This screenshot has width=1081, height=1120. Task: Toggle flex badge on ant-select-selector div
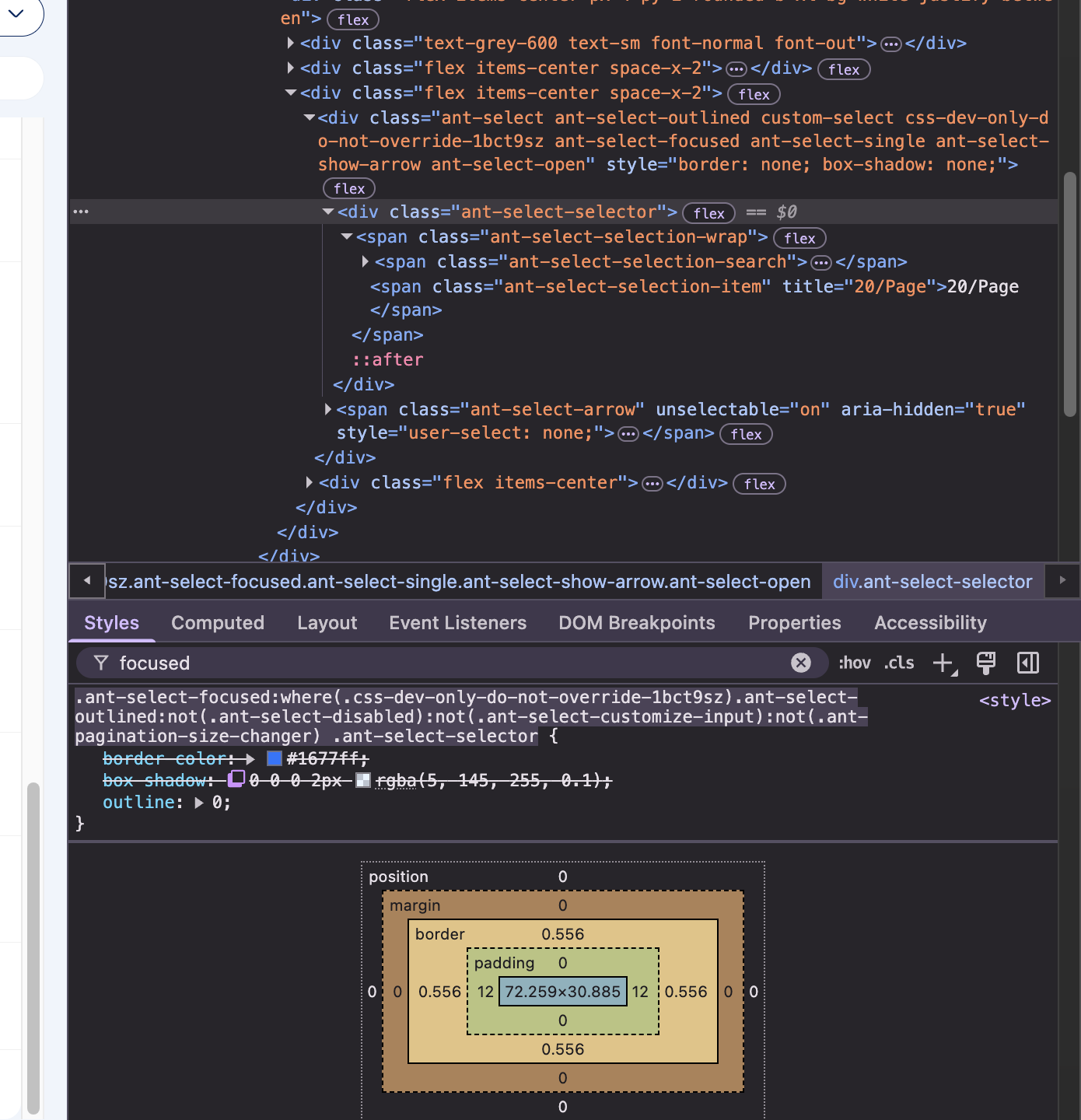click(x=708, y=213)
